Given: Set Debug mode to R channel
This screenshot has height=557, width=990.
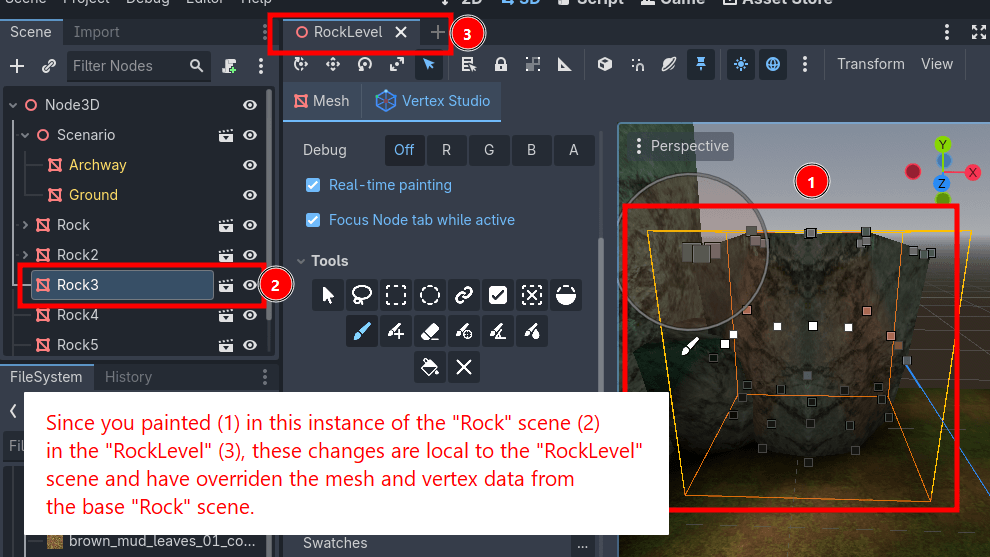Looking at the screenshot, I should click(x=446, y=150).
